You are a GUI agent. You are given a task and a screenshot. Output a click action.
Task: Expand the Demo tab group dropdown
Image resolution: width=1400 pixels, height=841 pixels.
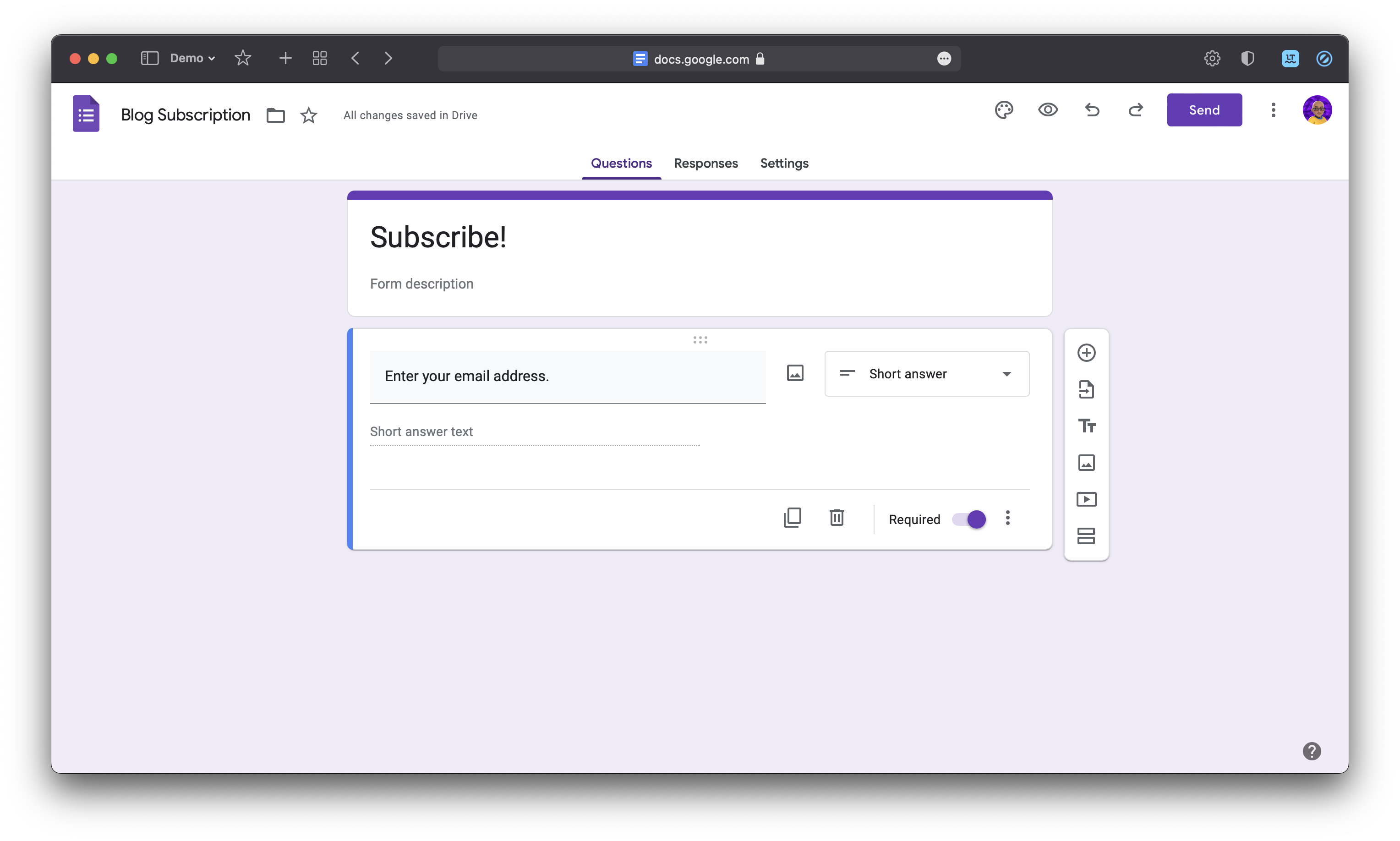point(193,58)
